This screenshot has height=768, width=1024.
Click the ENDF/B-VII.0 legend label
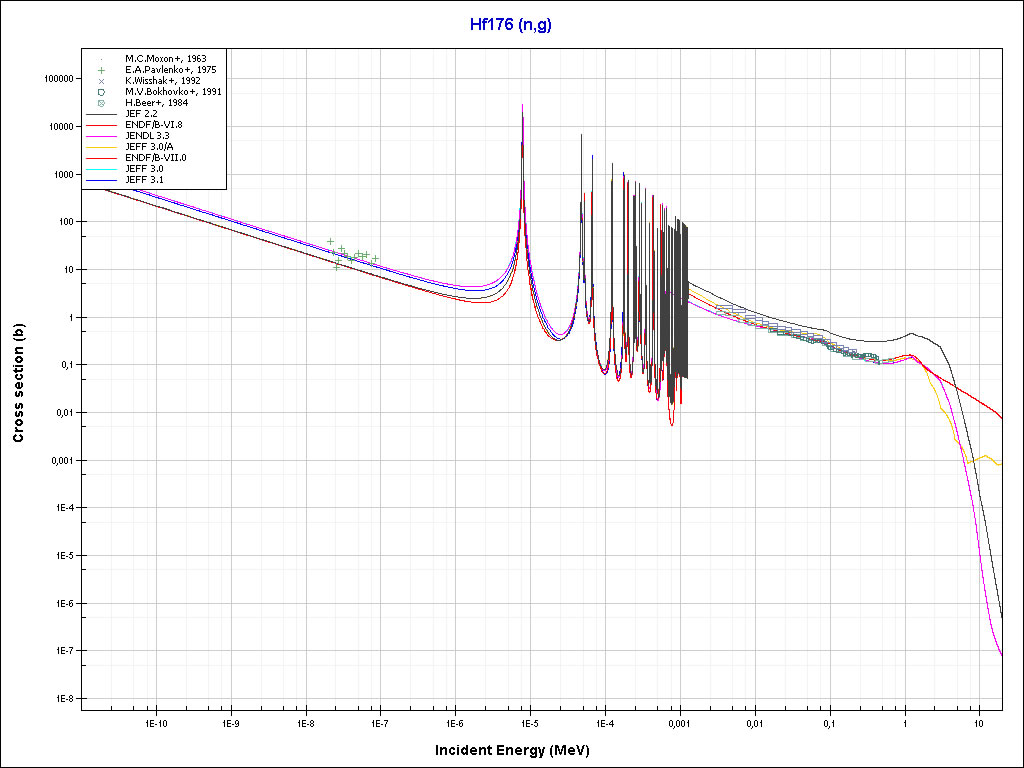tap(156, 158)
